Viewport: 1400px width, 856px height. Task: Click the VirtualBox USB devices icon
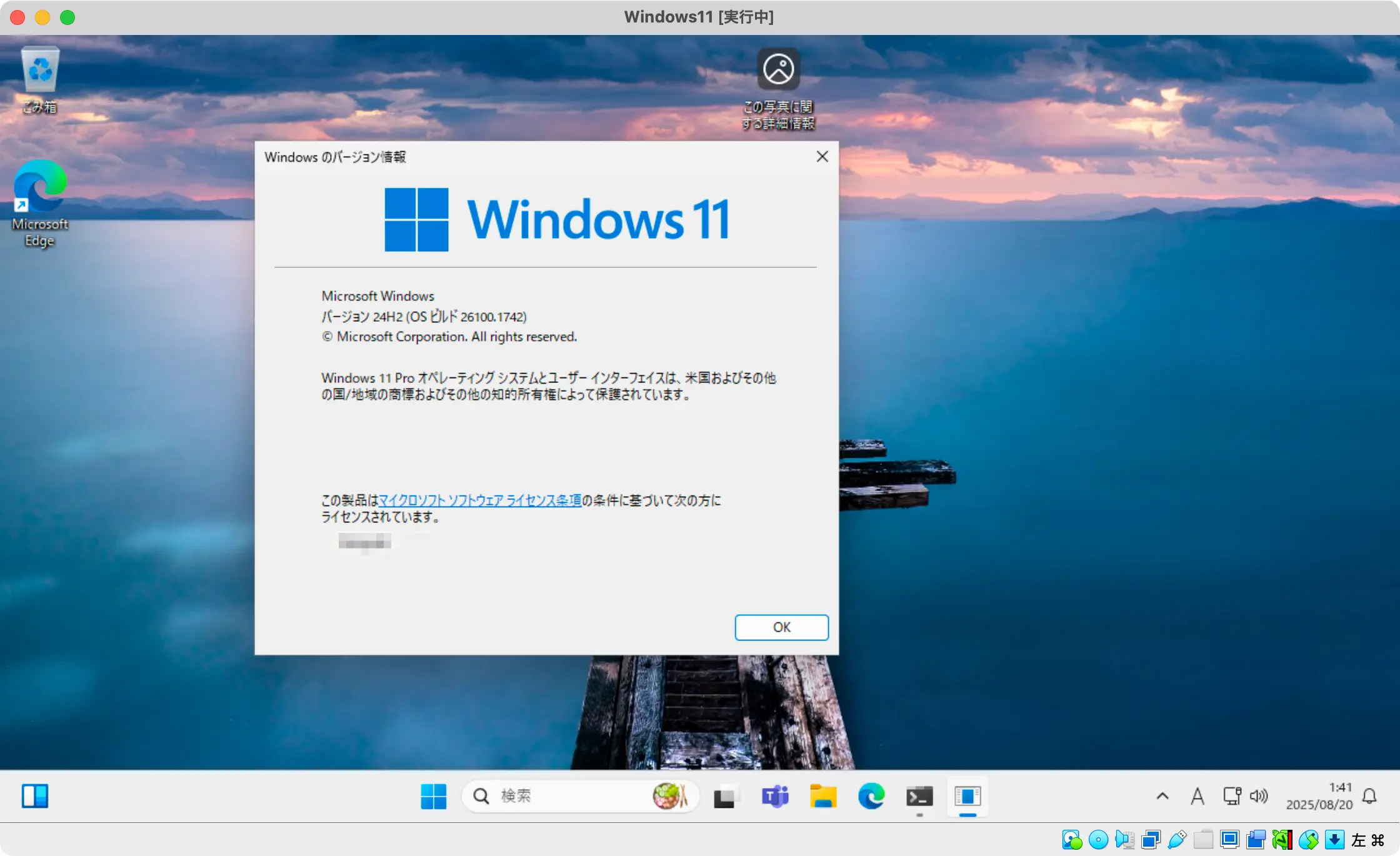(1177, 840)
